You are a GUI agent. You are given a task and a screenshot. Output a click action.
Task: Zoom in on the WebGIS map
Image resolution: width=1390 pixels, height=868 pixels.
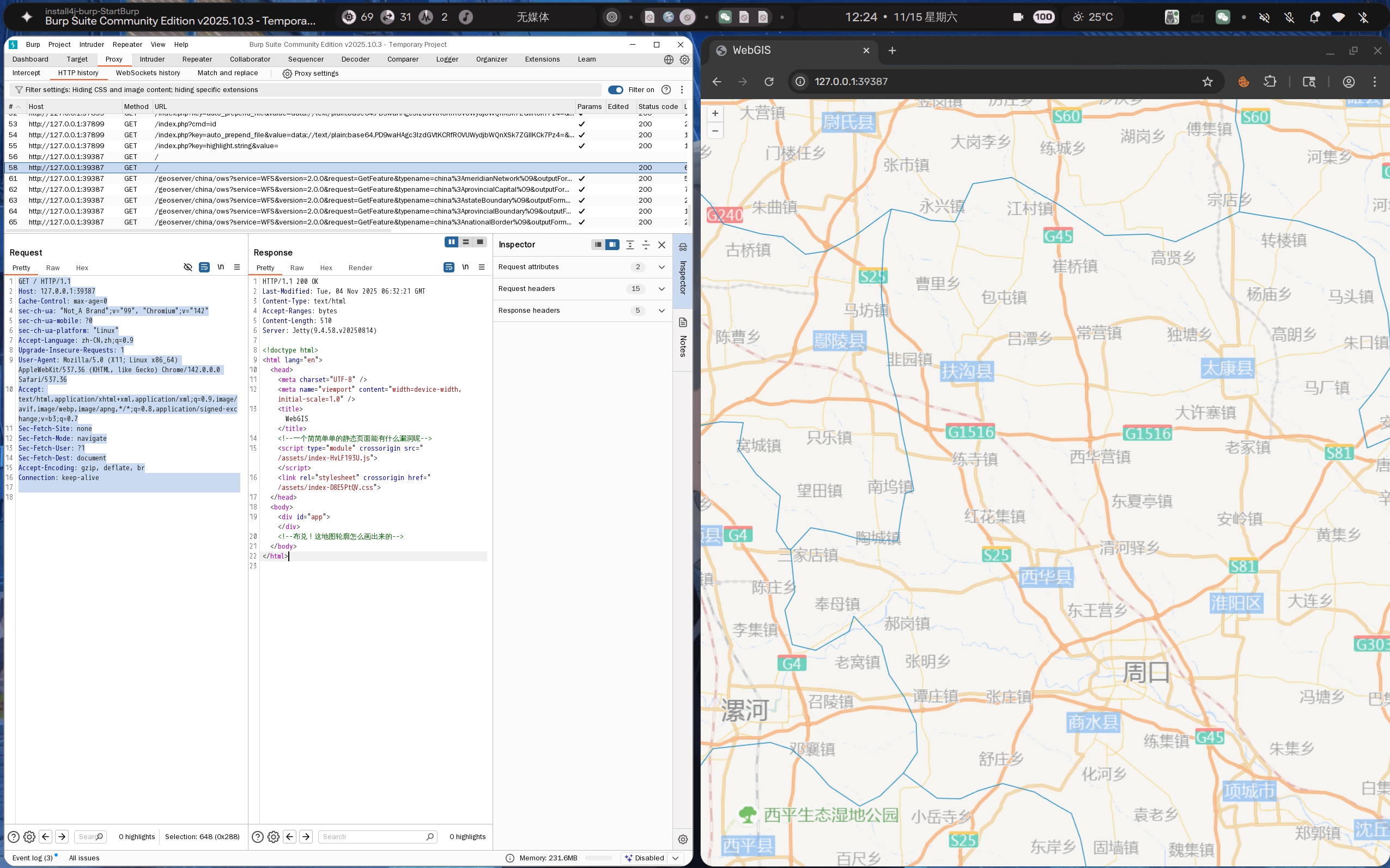(714, 113)
